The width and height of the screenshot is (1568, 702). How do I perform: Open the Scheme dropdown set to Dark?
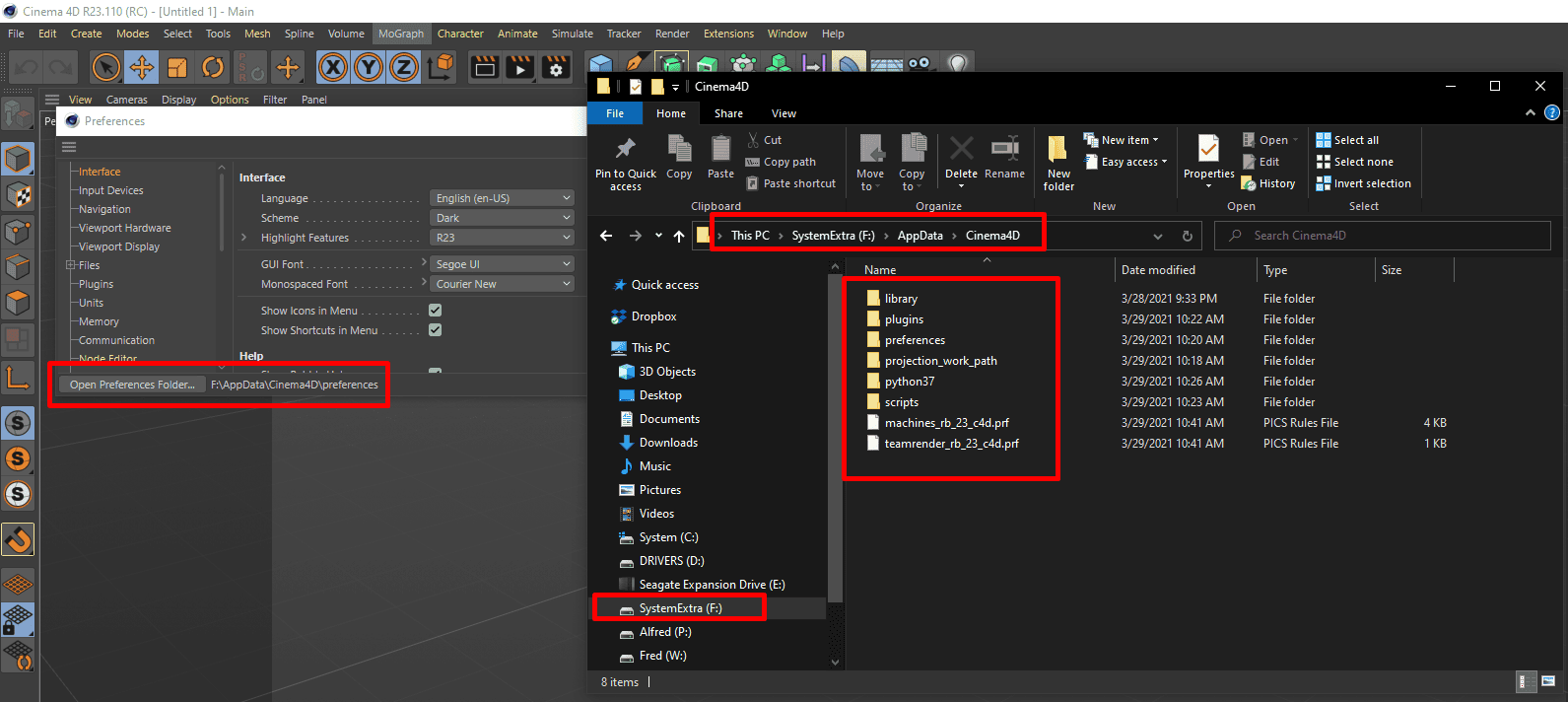click(x=503, y=218)
